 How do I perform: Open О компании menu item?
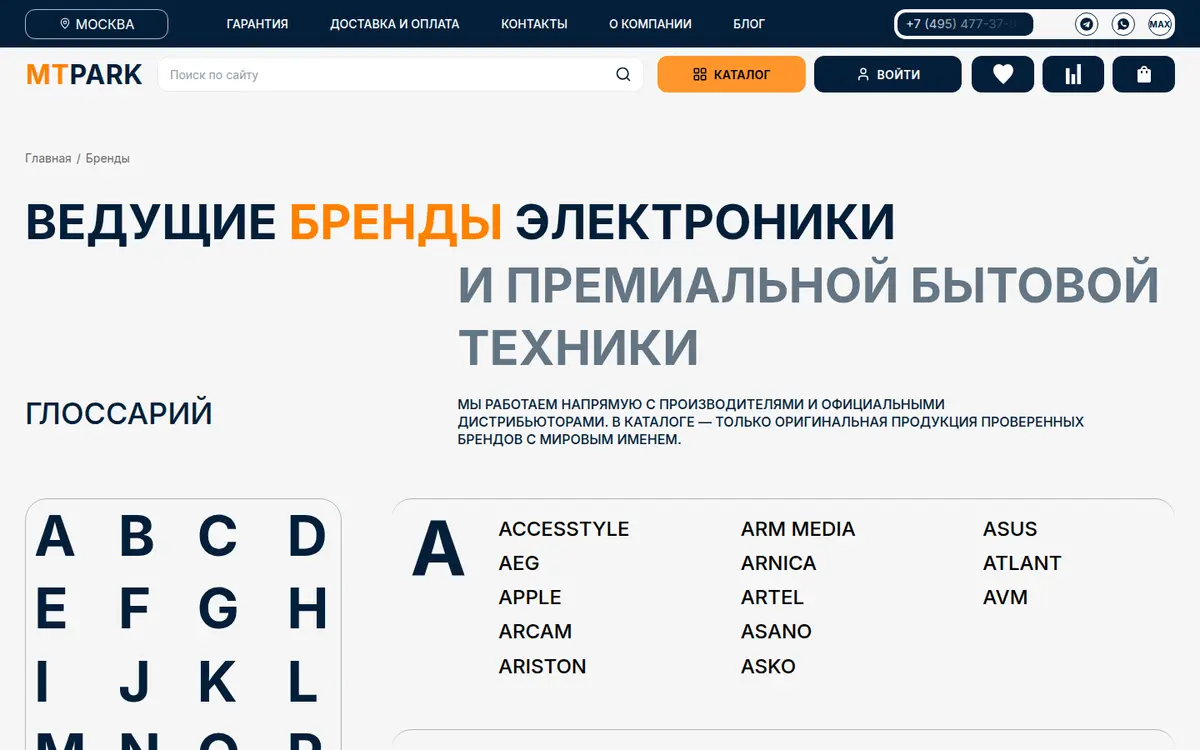point(650,24)
